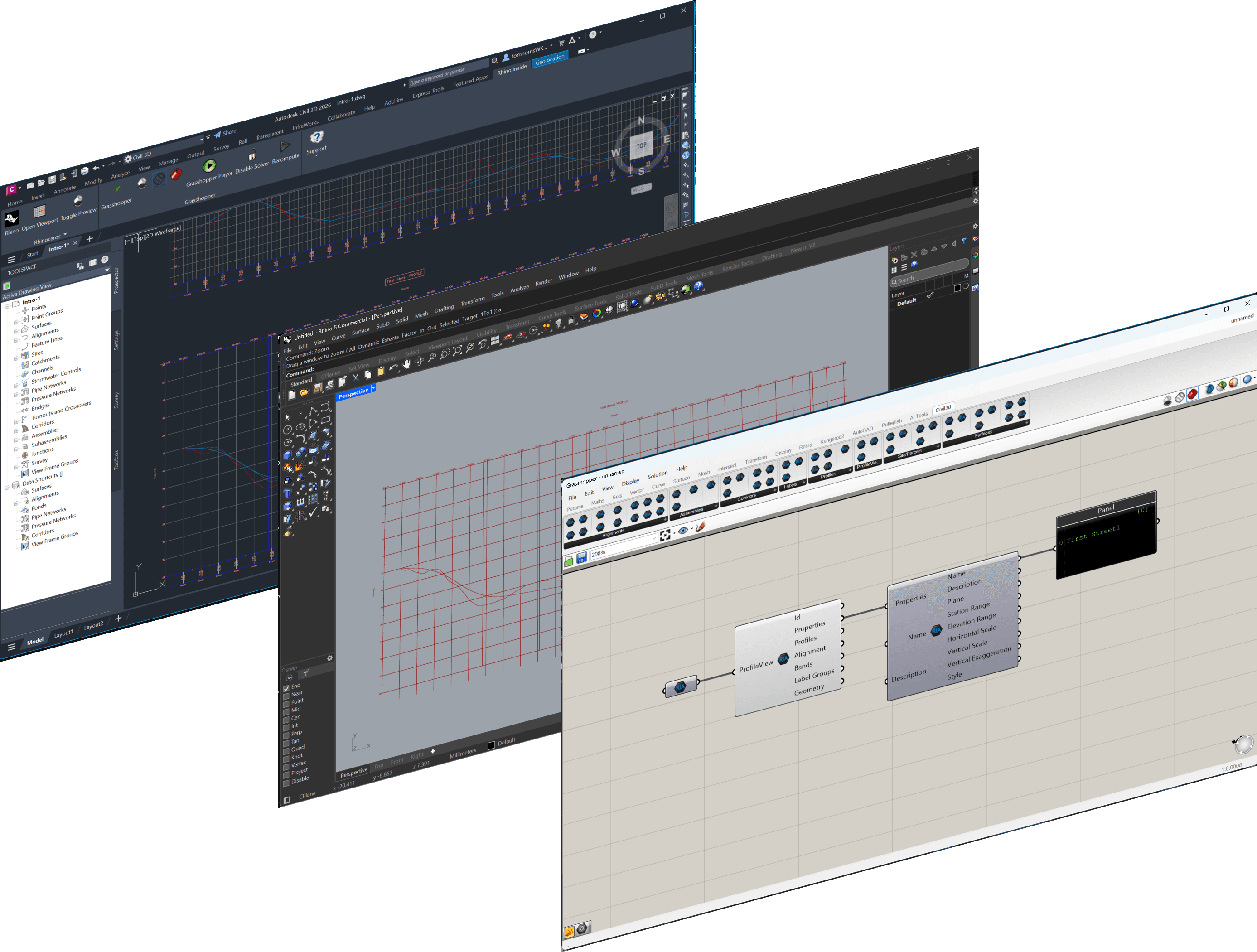Screen dimensions: 1257x952
Task: Click Millimeters in Rhino status bar
Action: pos(463,754)
